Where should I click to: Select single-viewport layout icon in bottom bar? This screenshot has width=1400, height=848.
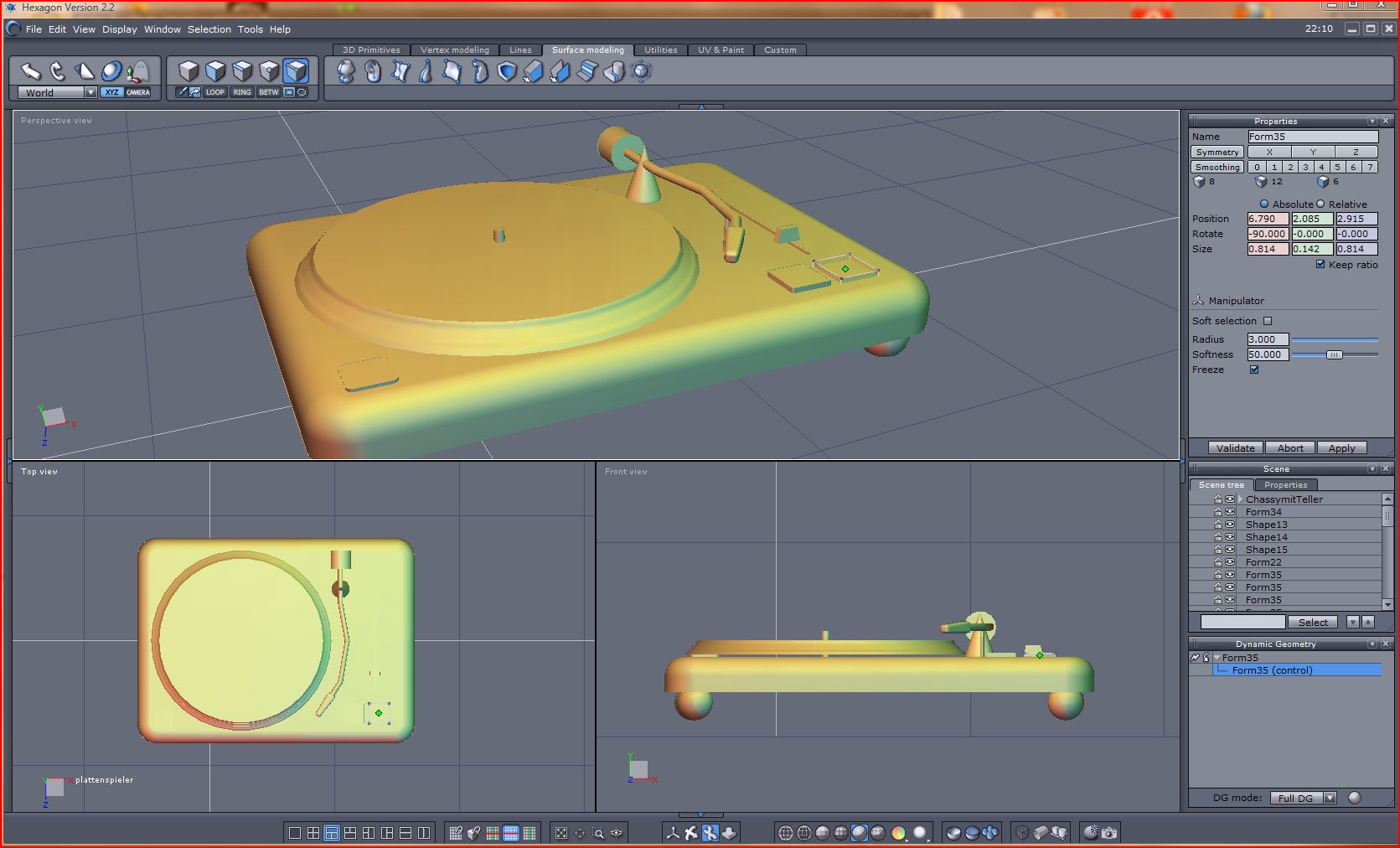coord(294,833)
